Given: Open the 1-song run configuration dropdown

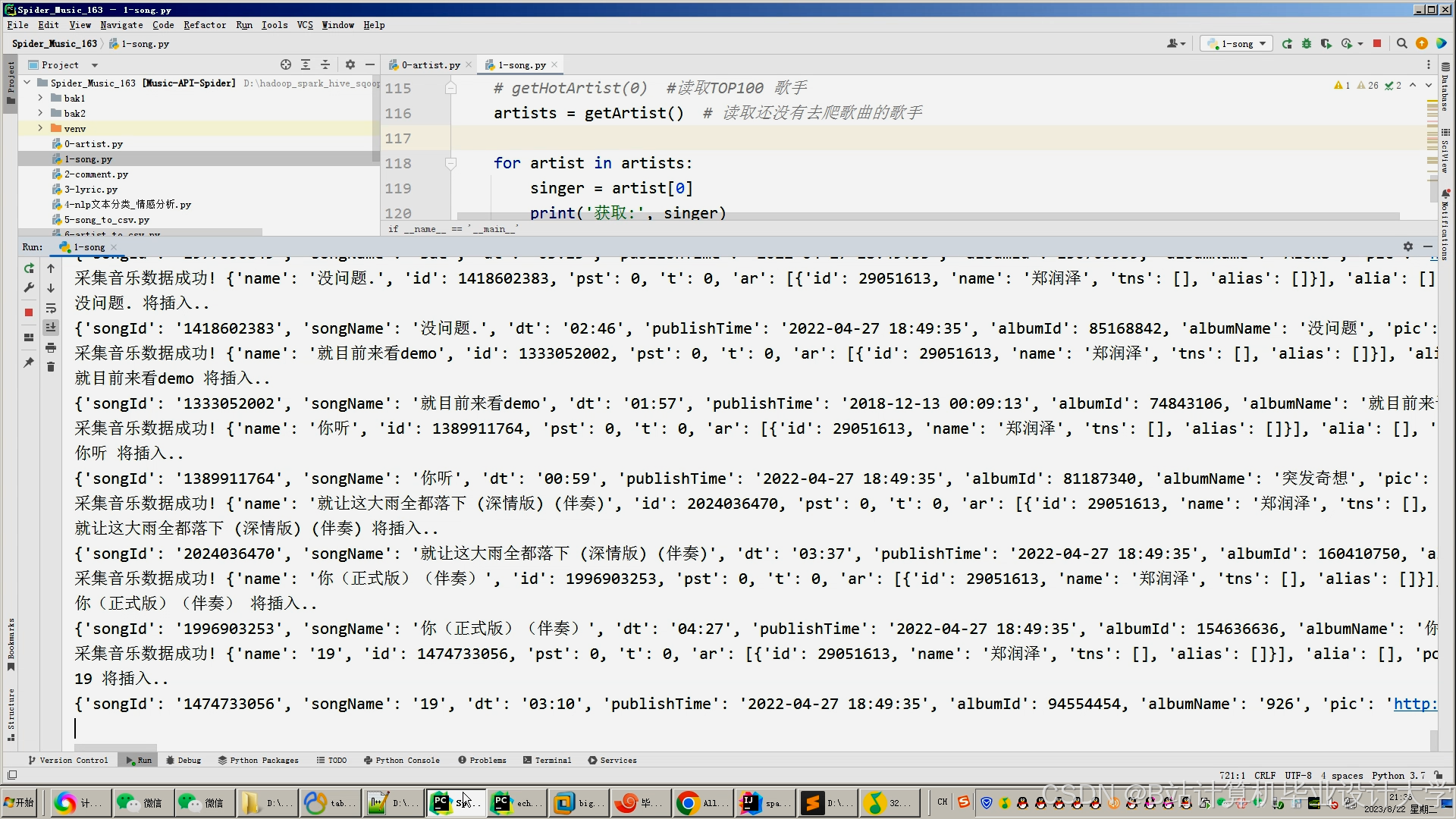Looking at the screenshot, I should coord(1238,44).
